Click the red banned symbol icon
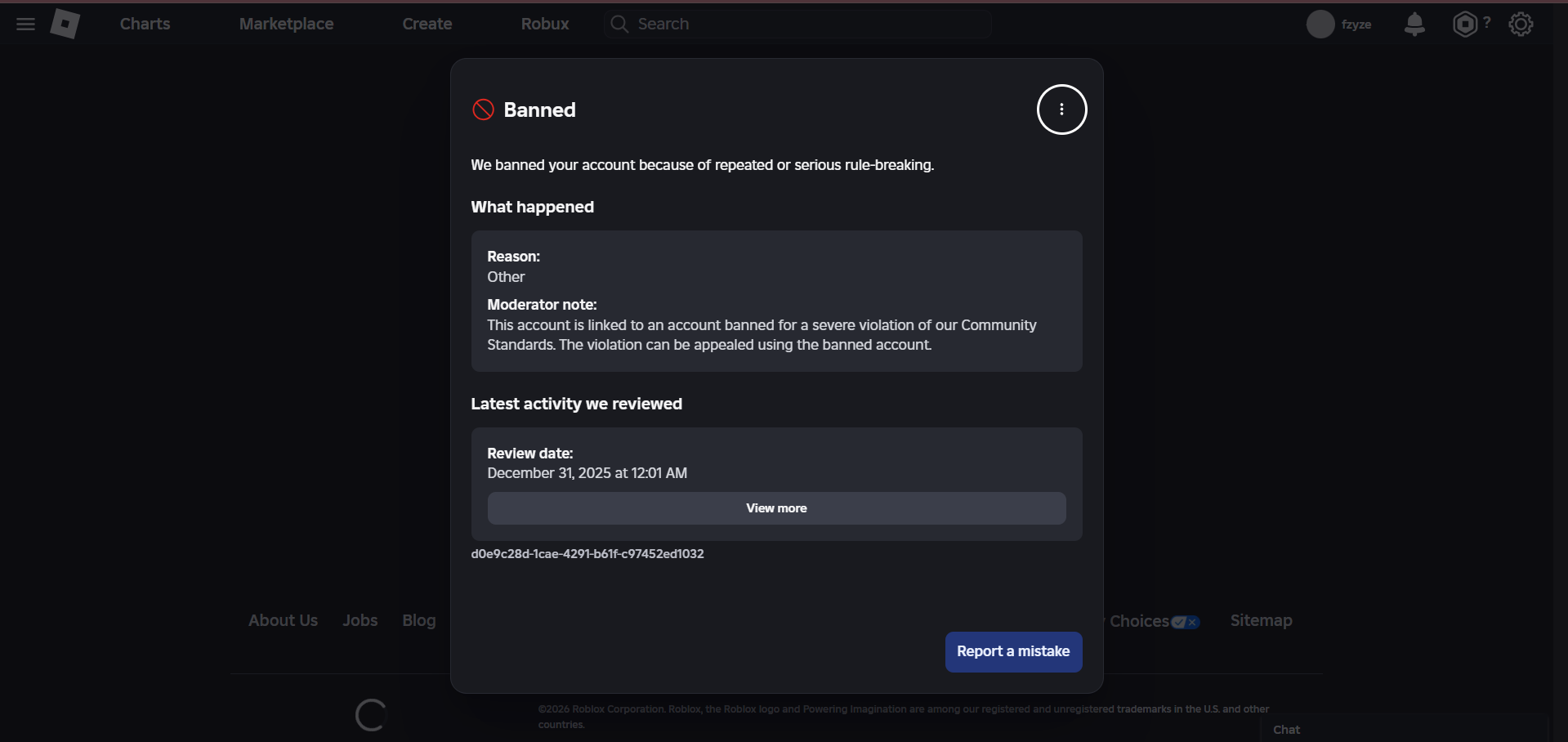 pyautogui.click(x=483, y=110)
